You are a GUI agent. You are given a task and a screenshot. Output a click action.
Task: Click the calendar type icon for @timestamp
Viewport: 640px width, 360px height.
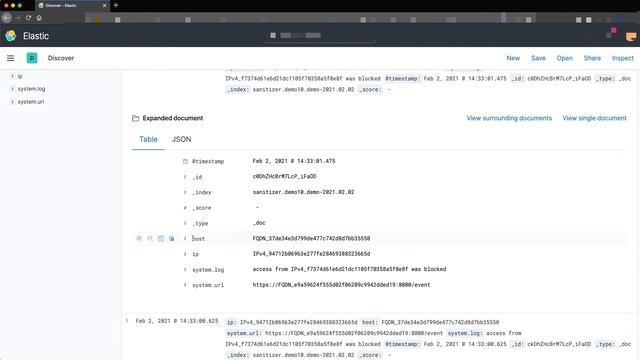185,161
